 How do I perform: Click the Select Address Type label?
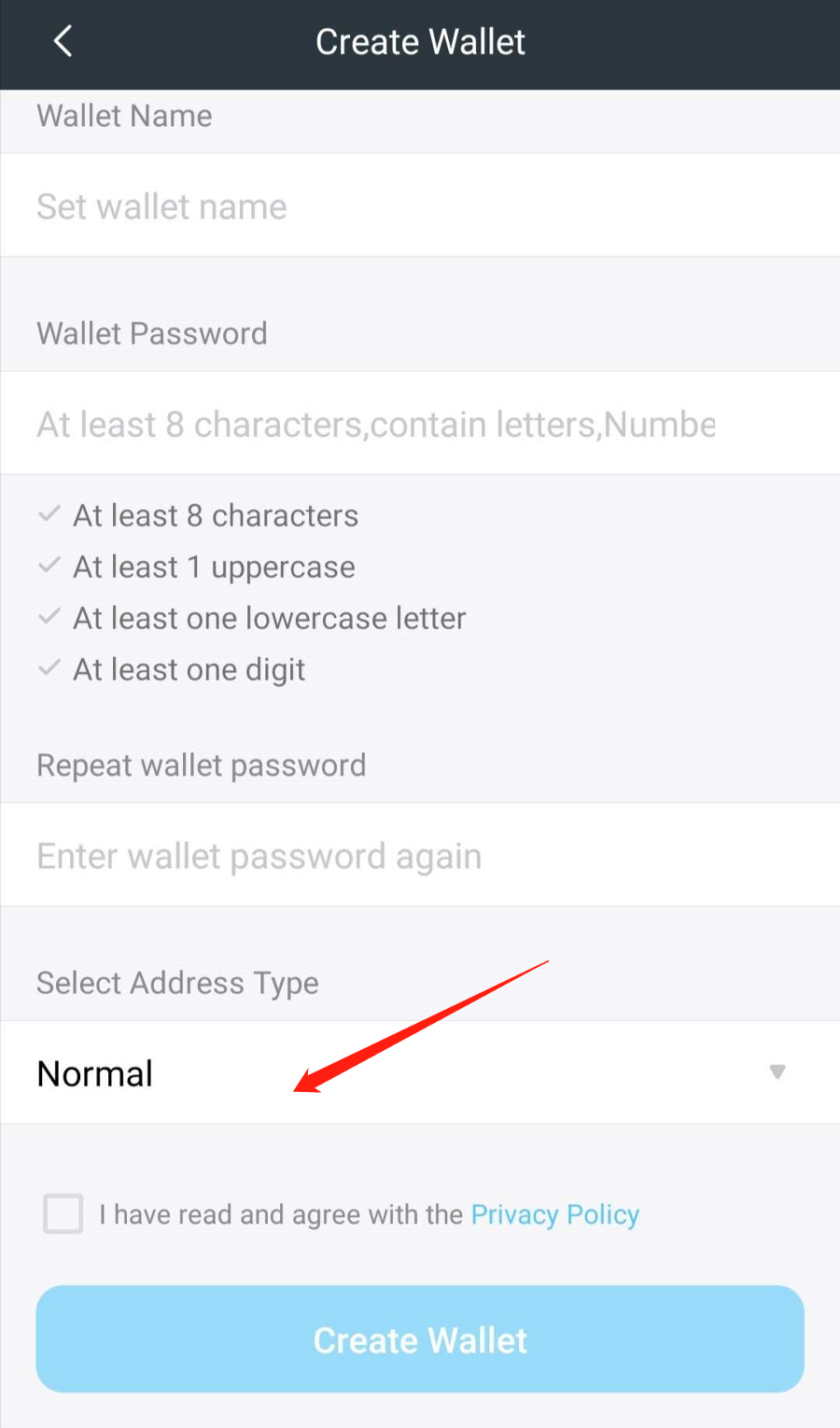tap(177, 984)
